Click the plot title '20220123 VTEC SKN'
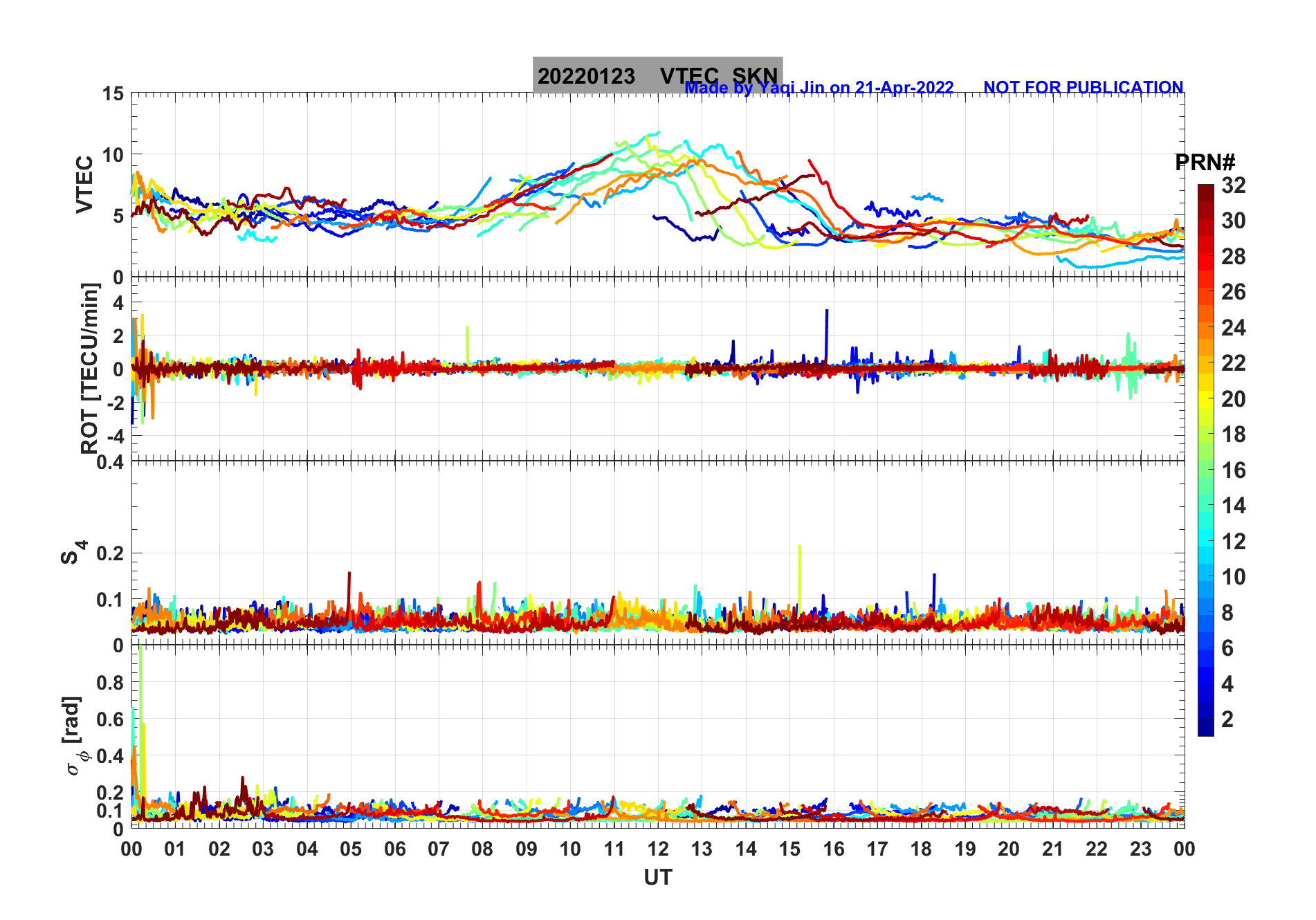The image size is (1316, 920). click(x=657, y=75)
